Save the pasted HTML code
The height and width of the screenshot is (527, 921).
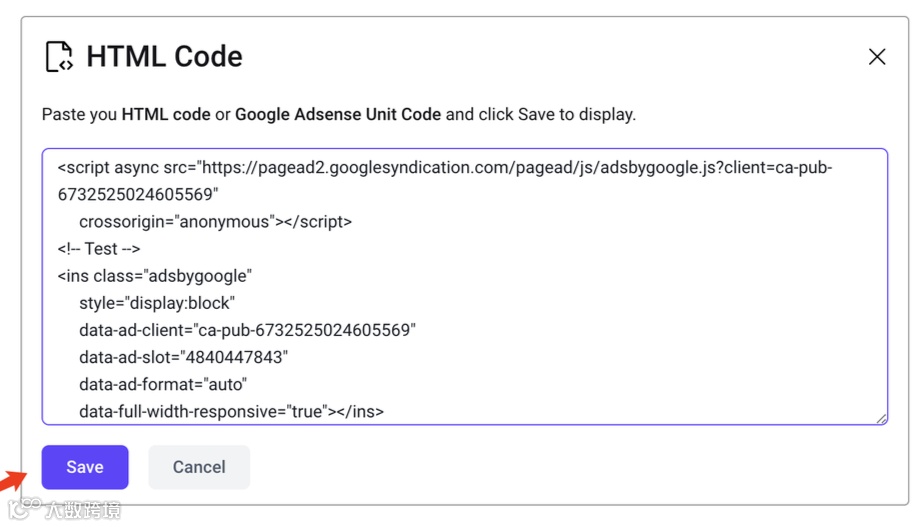tap(85, 467)
